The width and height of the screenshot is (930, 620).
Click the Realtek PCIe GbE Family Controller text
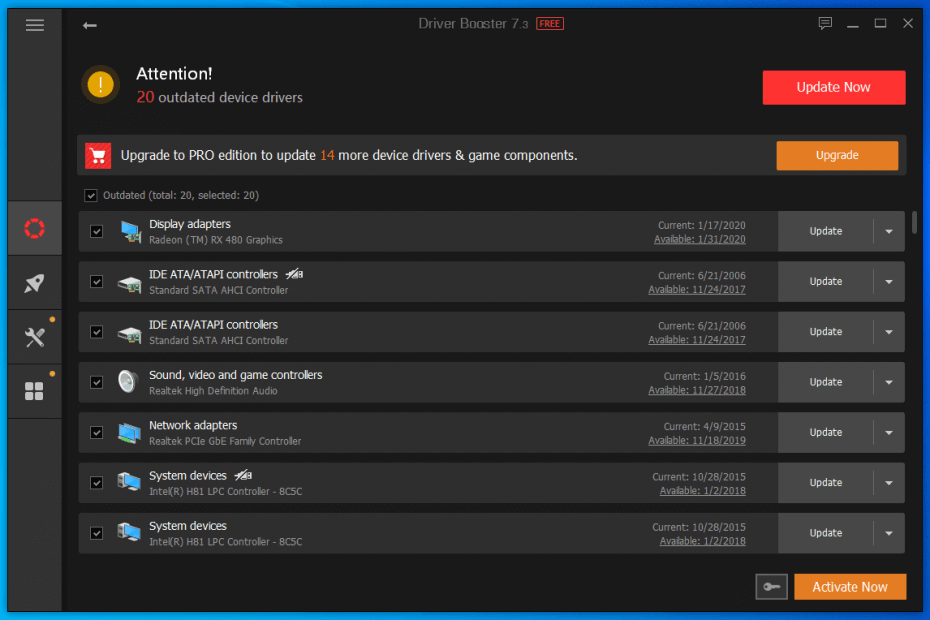click(225, 441)
